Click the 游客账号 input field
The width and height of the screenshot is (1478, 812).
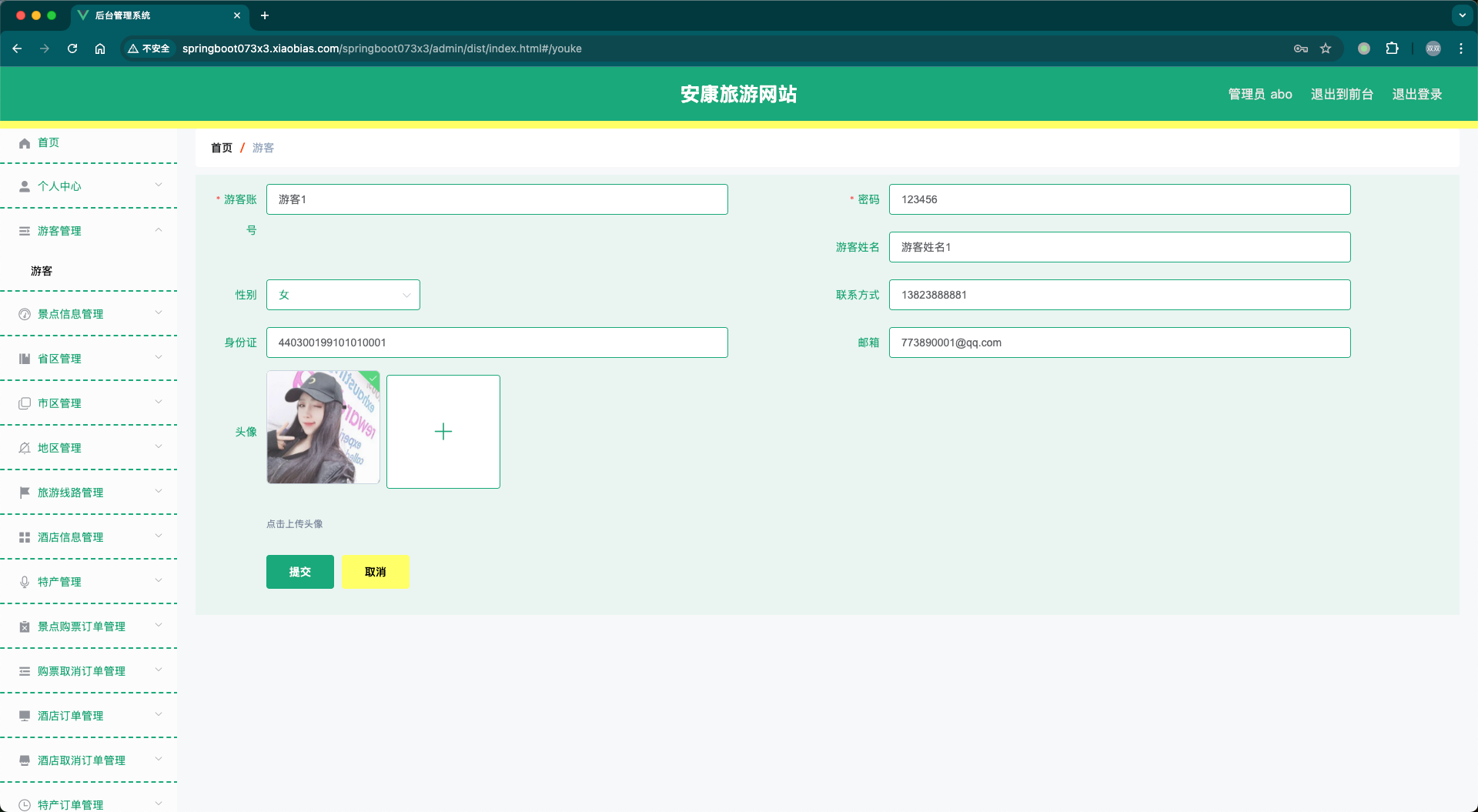coord(497,199)
